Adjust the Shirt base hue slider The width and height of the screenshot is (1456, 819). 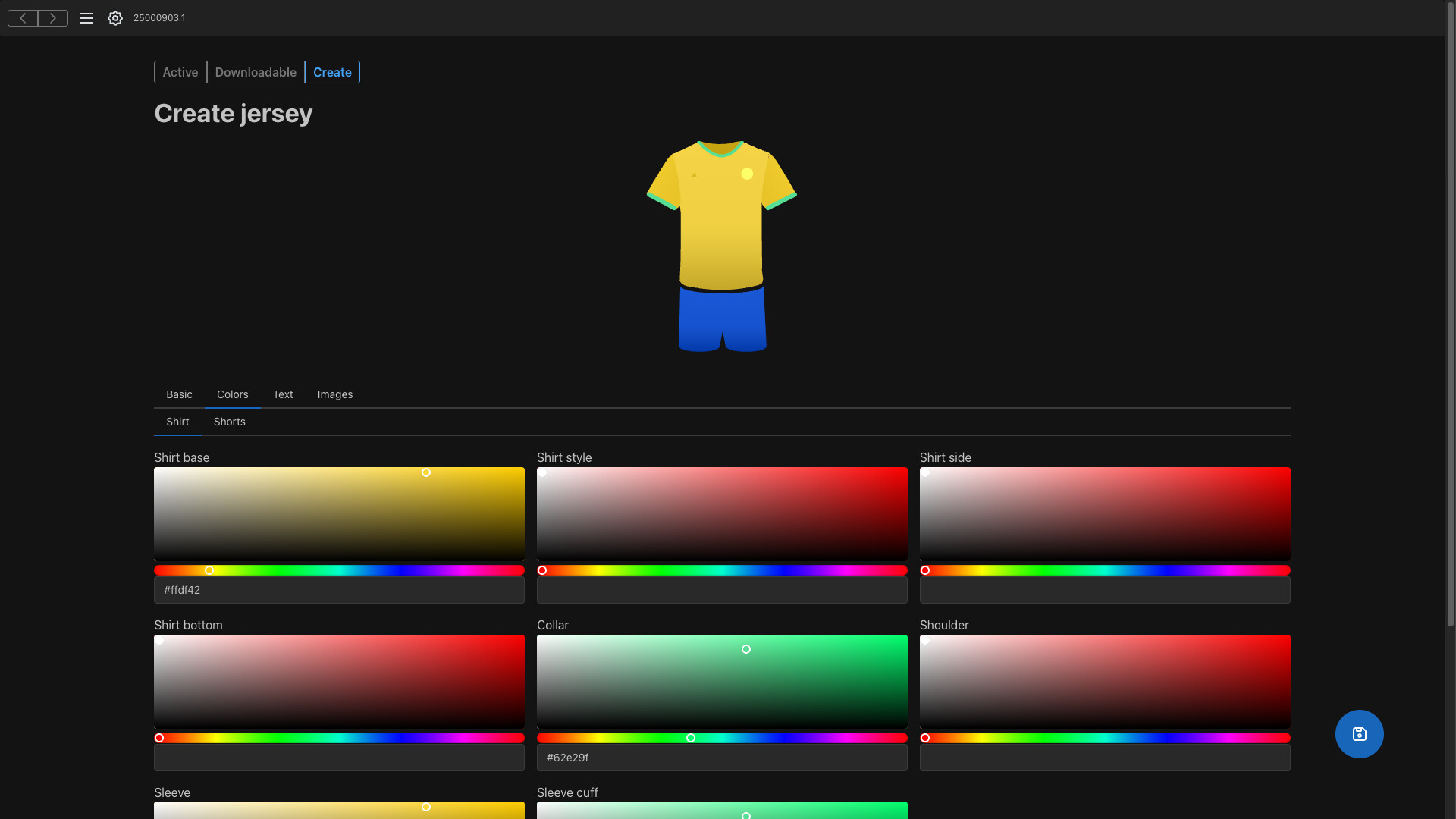click(x=209, y=570)
